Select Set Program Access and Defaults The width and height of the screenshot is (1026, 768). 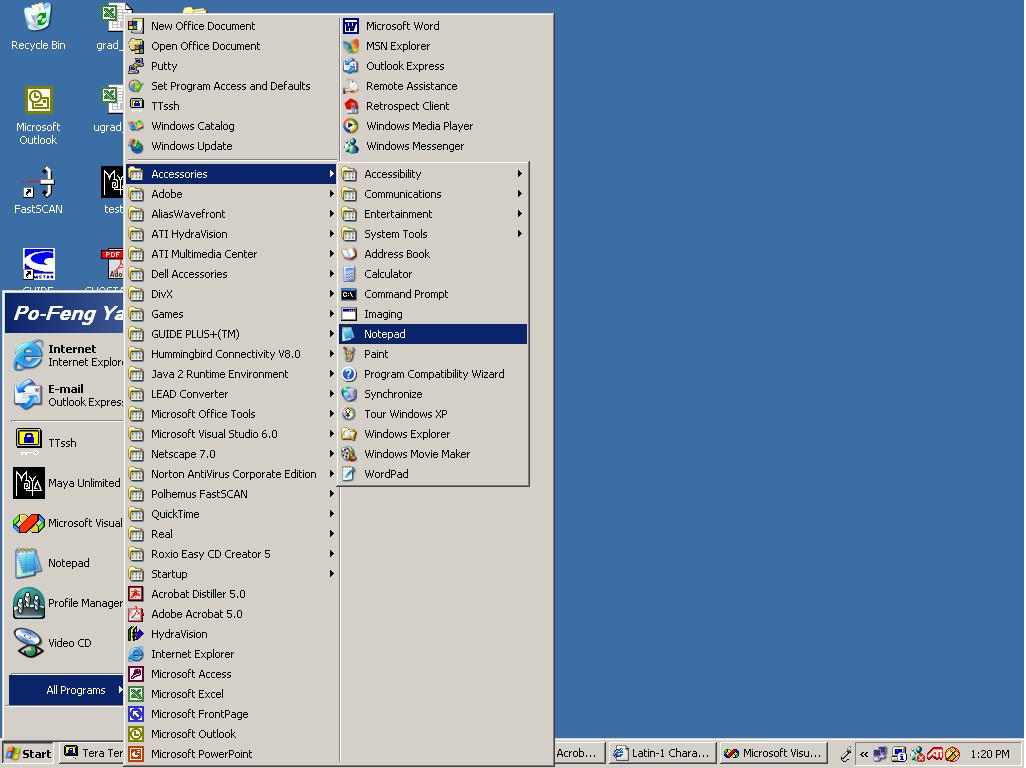coord(232,86)
